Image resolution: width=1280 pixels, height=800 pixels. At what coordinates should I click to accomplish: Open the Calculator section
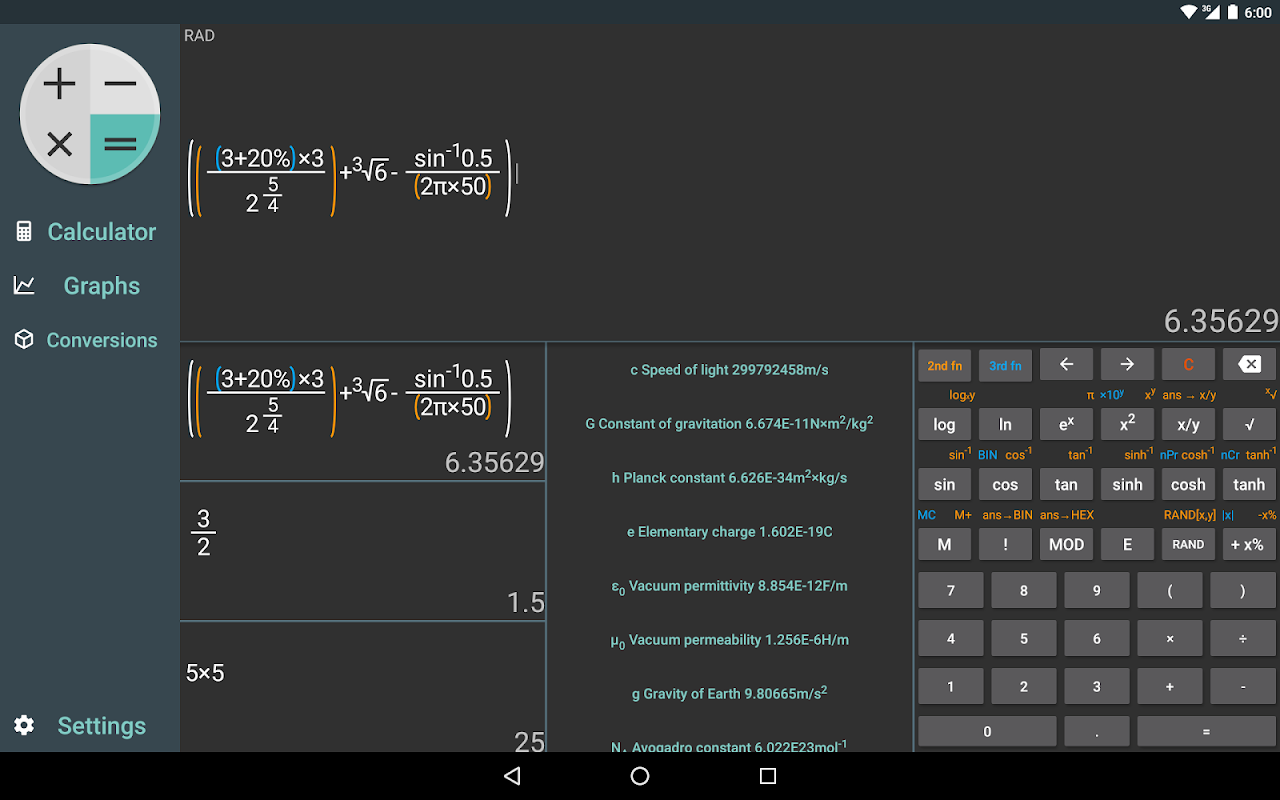[x=87, y=231]
